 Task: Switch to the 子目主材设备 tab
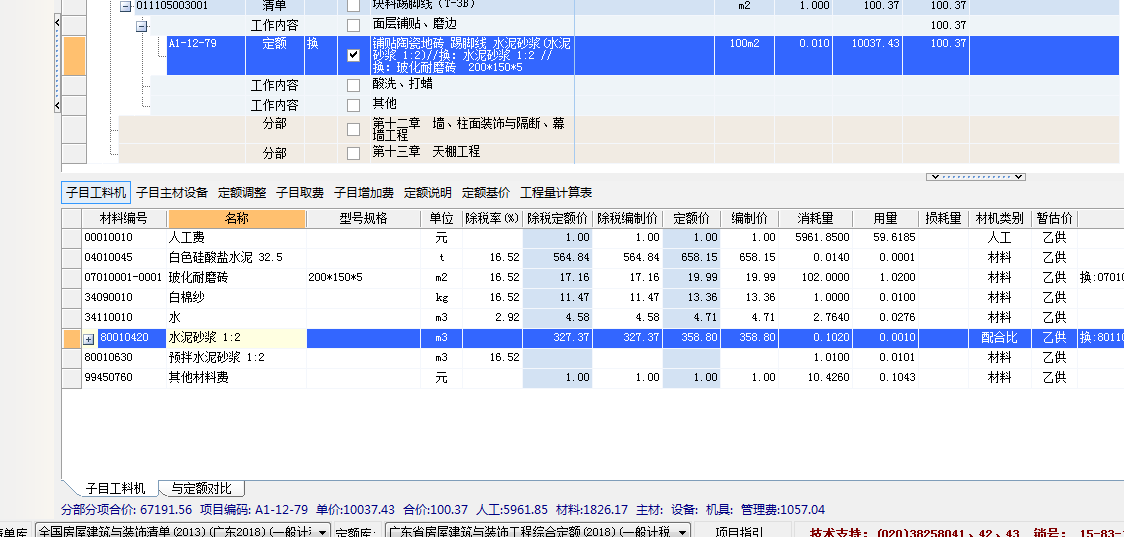pyautogui.click(x=172, y=193)
